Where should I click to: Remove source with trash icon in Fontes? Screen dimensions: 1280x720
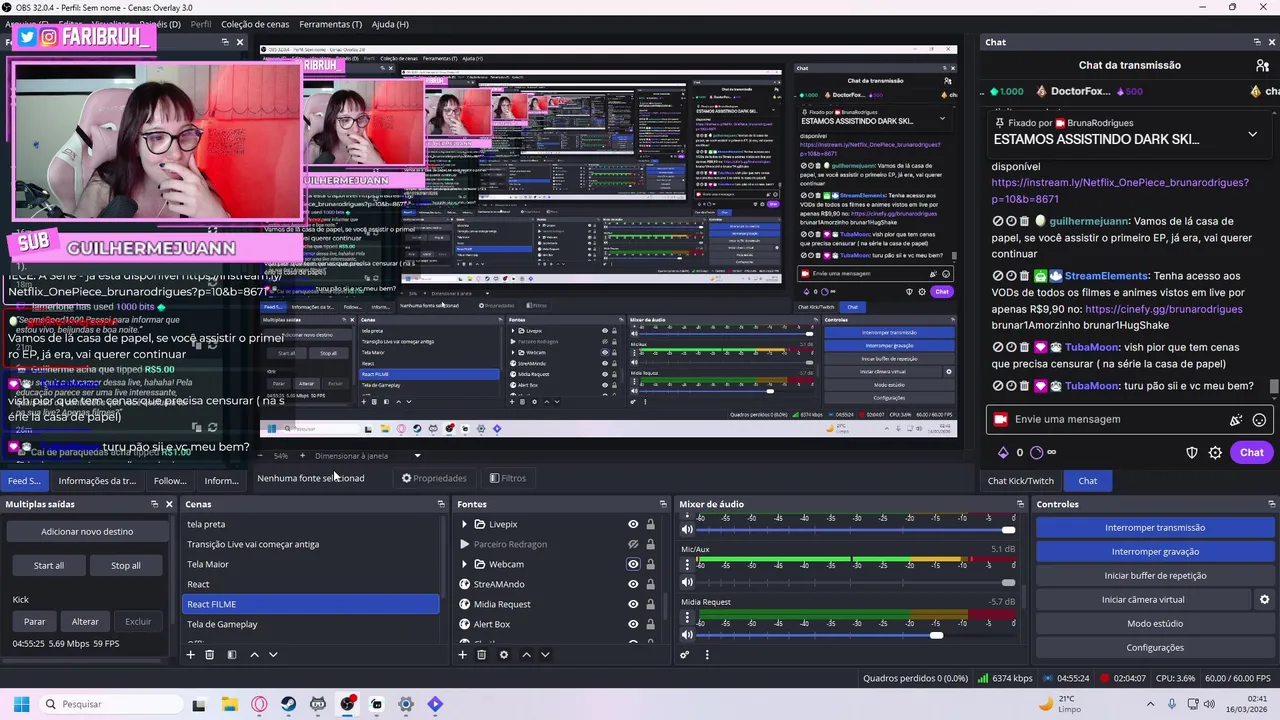(x=481, y=655)
